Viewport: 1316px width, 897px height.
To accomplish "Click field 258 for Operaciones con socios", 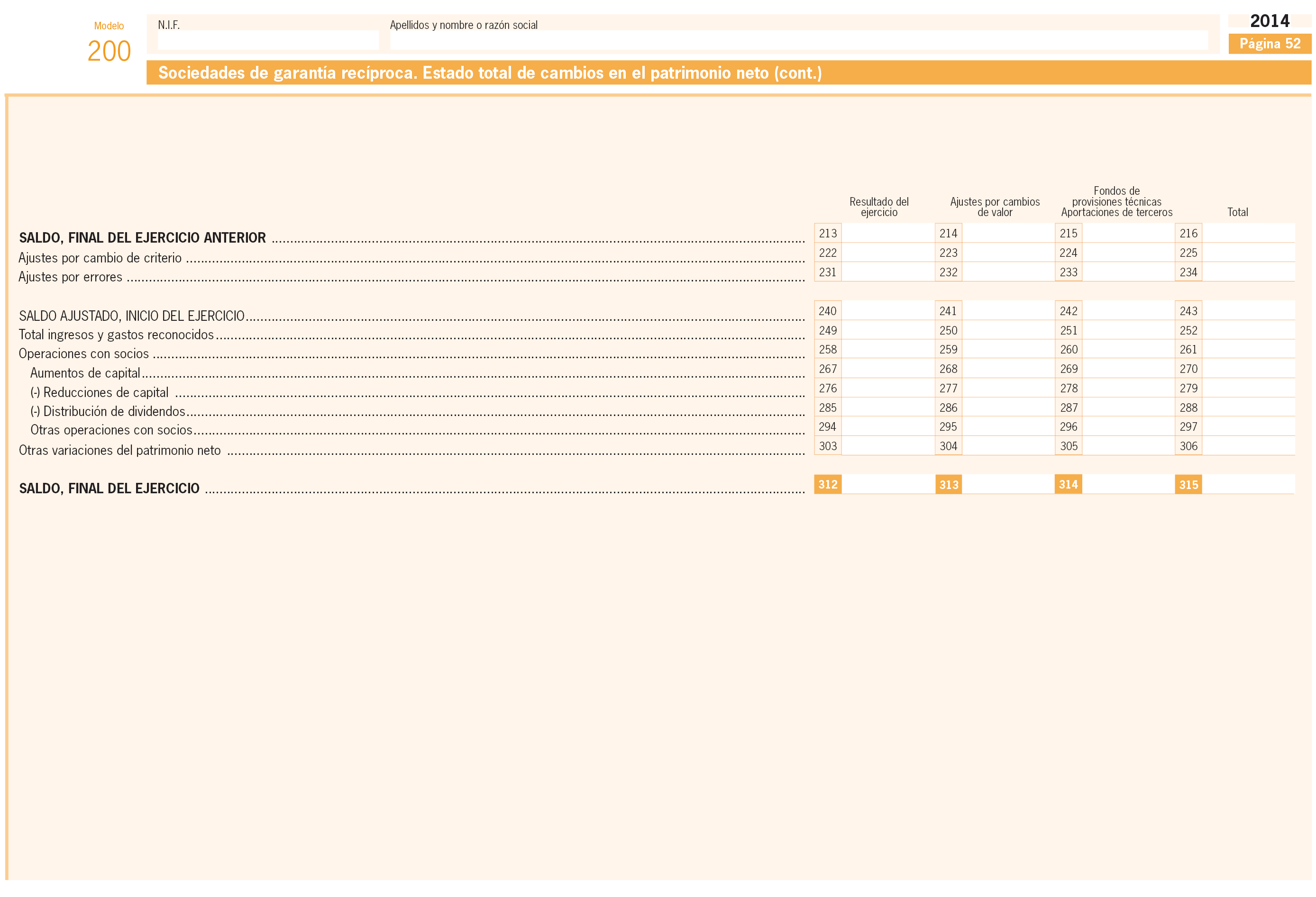I will 888,349.
